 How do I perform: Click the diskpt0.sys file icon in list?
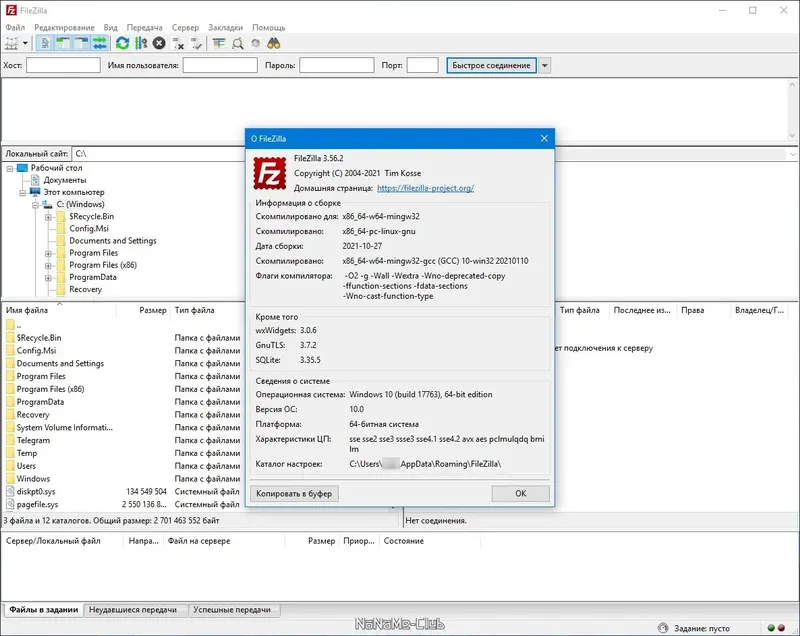10,492
